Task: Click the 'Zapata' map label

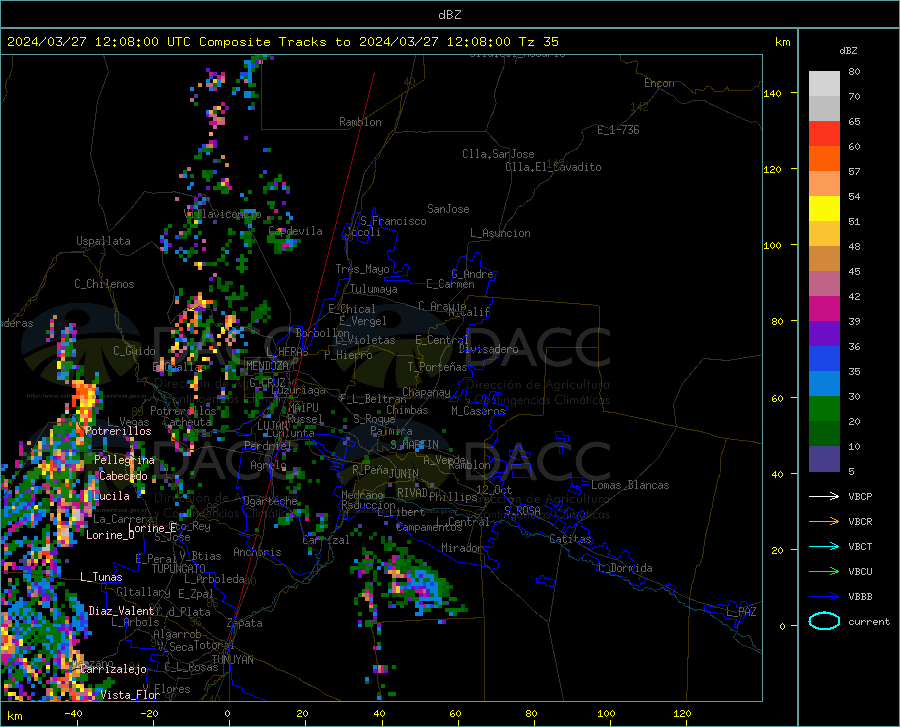Action: 245,623
